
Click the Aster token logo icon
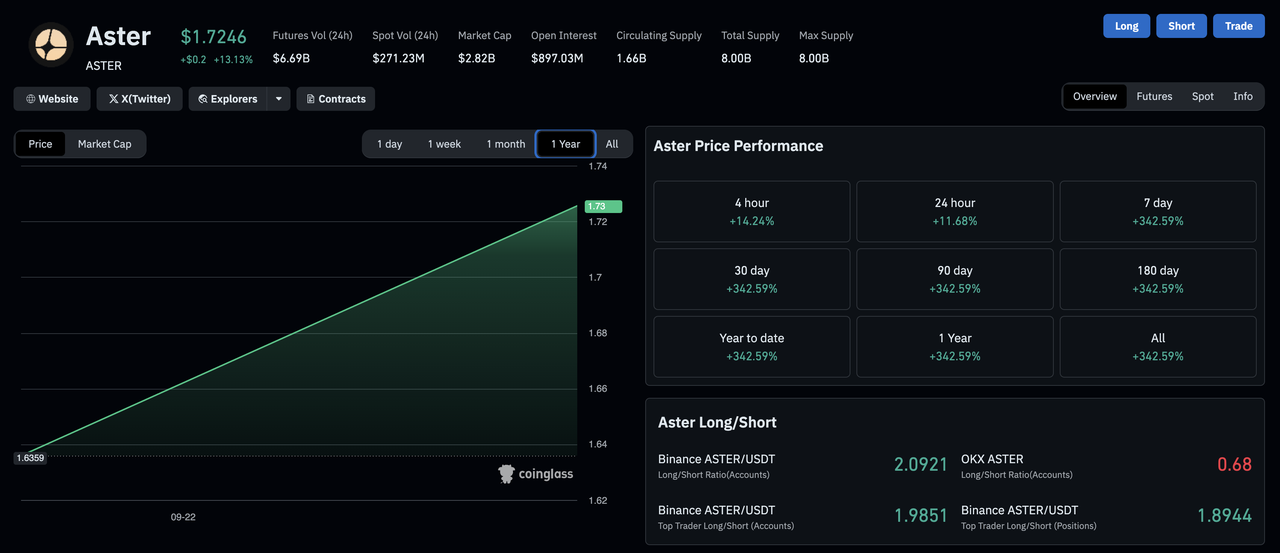point(50,45)
